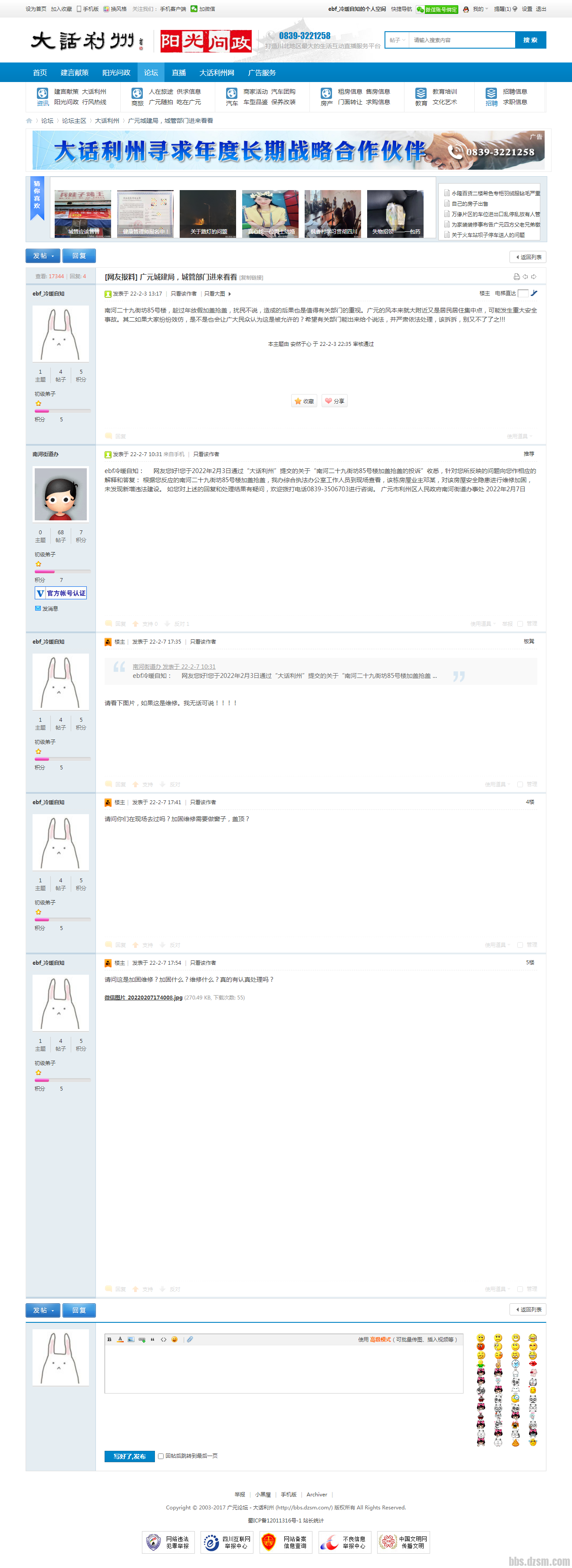Click the insert image icon in editor

point(131,1339)
